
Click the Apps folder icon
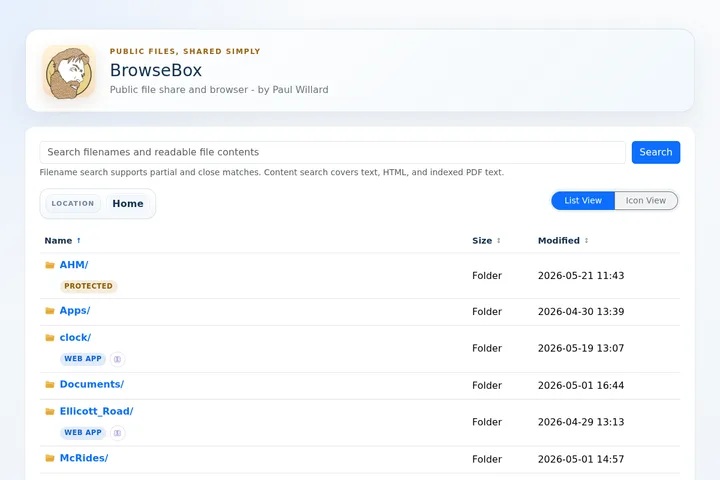(50, 311)
